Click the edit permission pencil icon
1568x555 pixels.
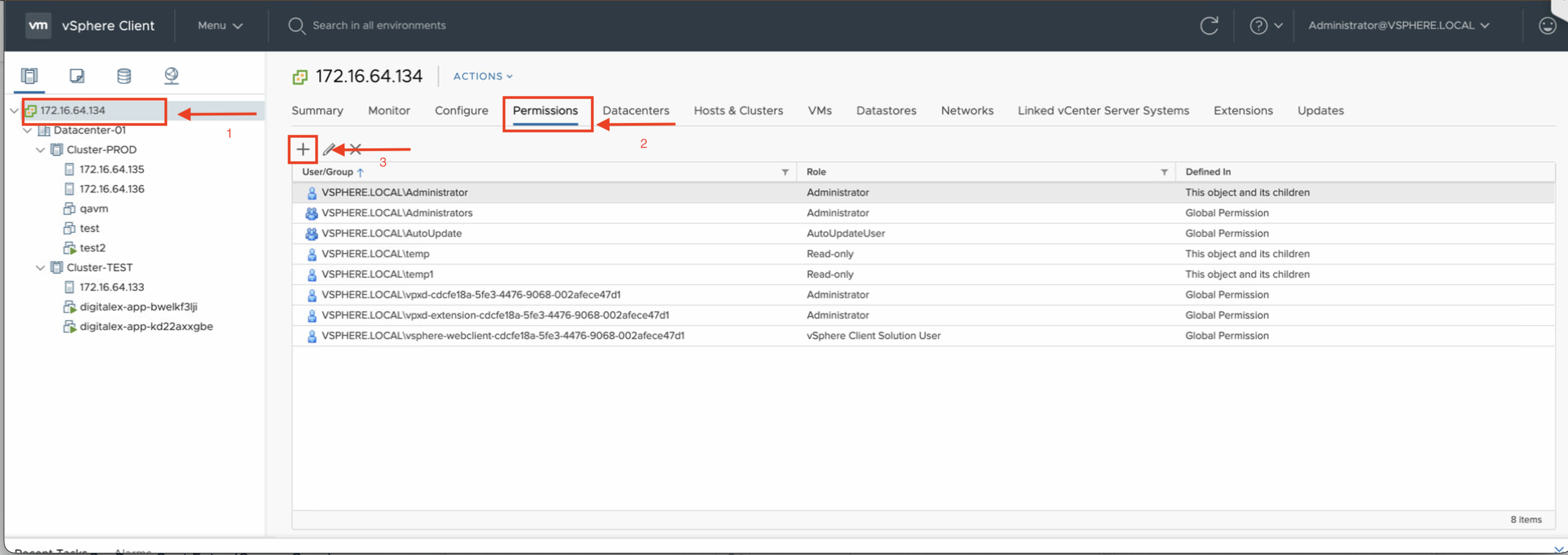(x=328, y=149)
